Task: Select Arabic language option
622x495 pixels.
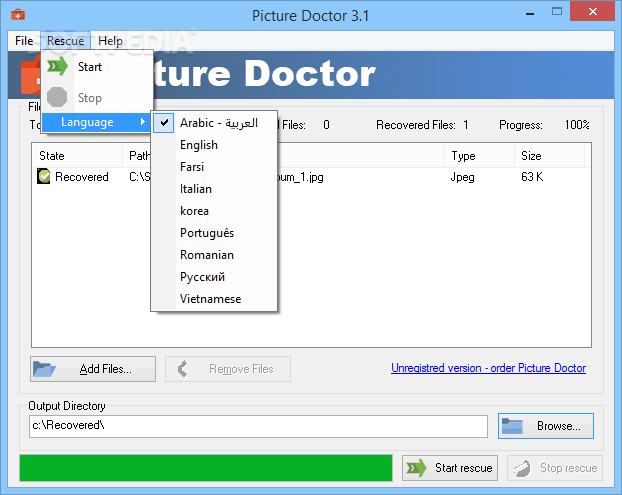Action: 214,123
